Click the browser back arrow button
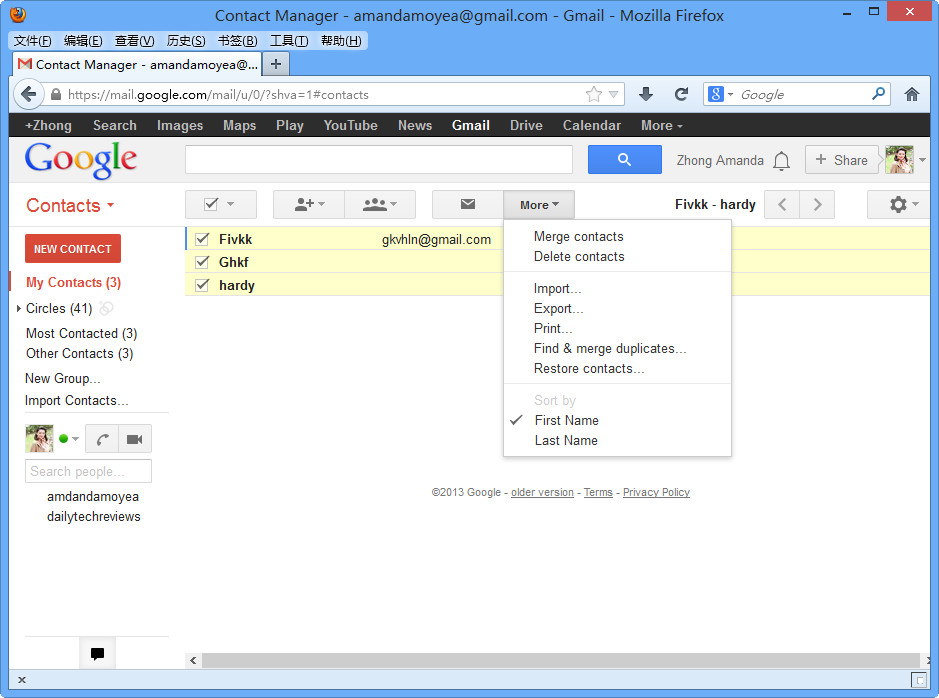This screenshot has height=698, width=939. click(x=28, y=95)
